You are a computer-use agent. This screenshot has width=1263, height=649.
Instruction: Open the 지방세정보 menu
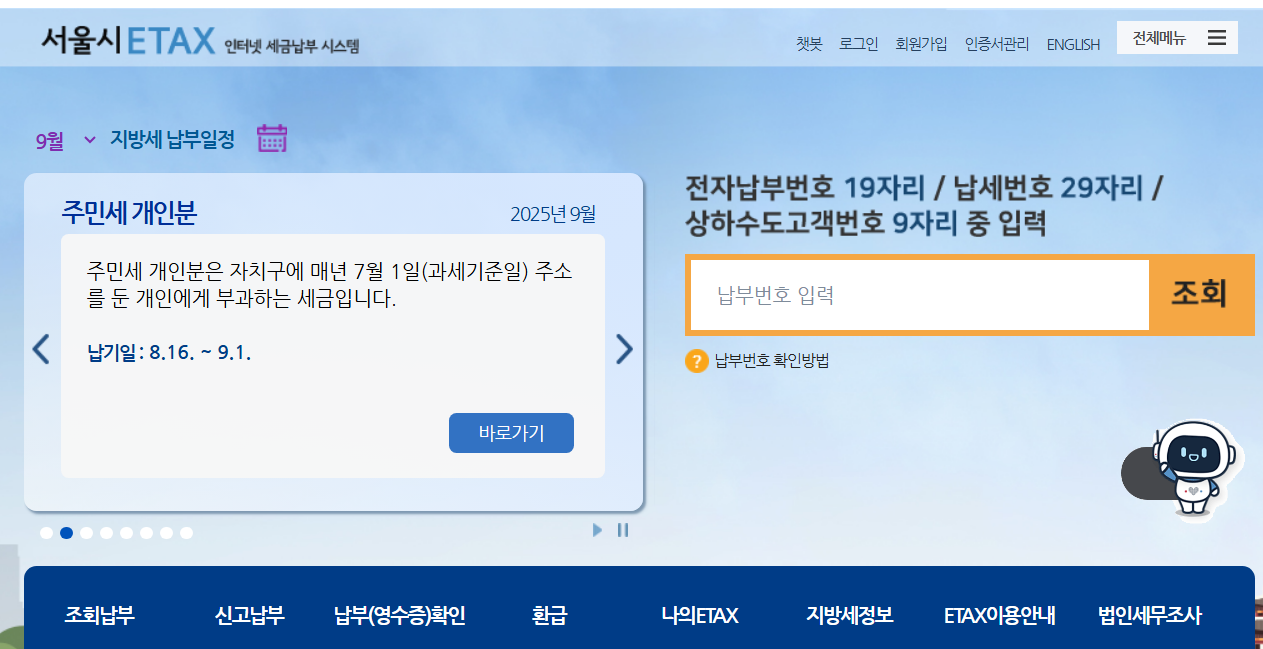(x=850, y=616)
